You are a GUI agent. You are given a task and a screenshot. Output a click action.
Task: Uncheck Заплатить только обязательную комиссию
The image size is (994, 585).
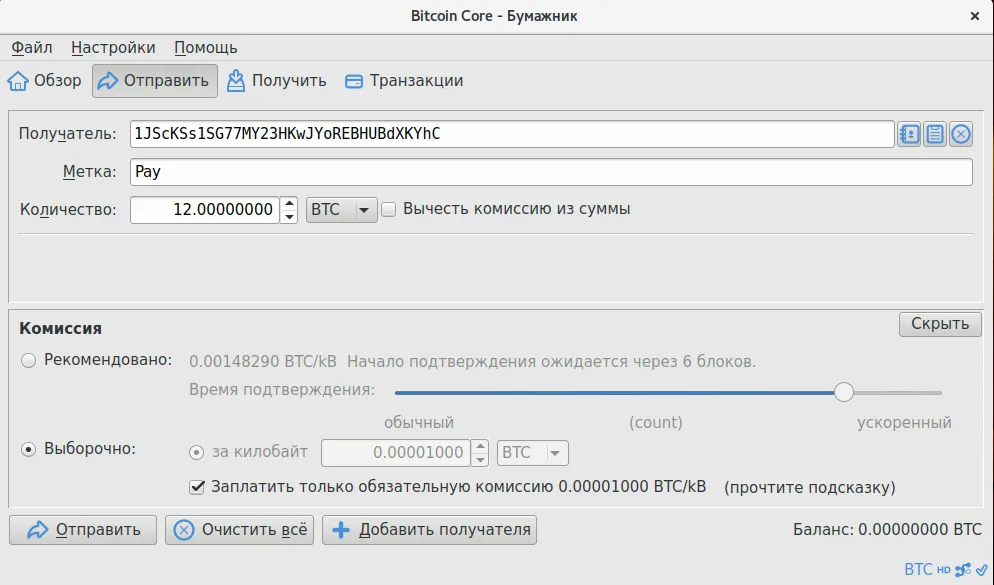(x=197, y=487)
